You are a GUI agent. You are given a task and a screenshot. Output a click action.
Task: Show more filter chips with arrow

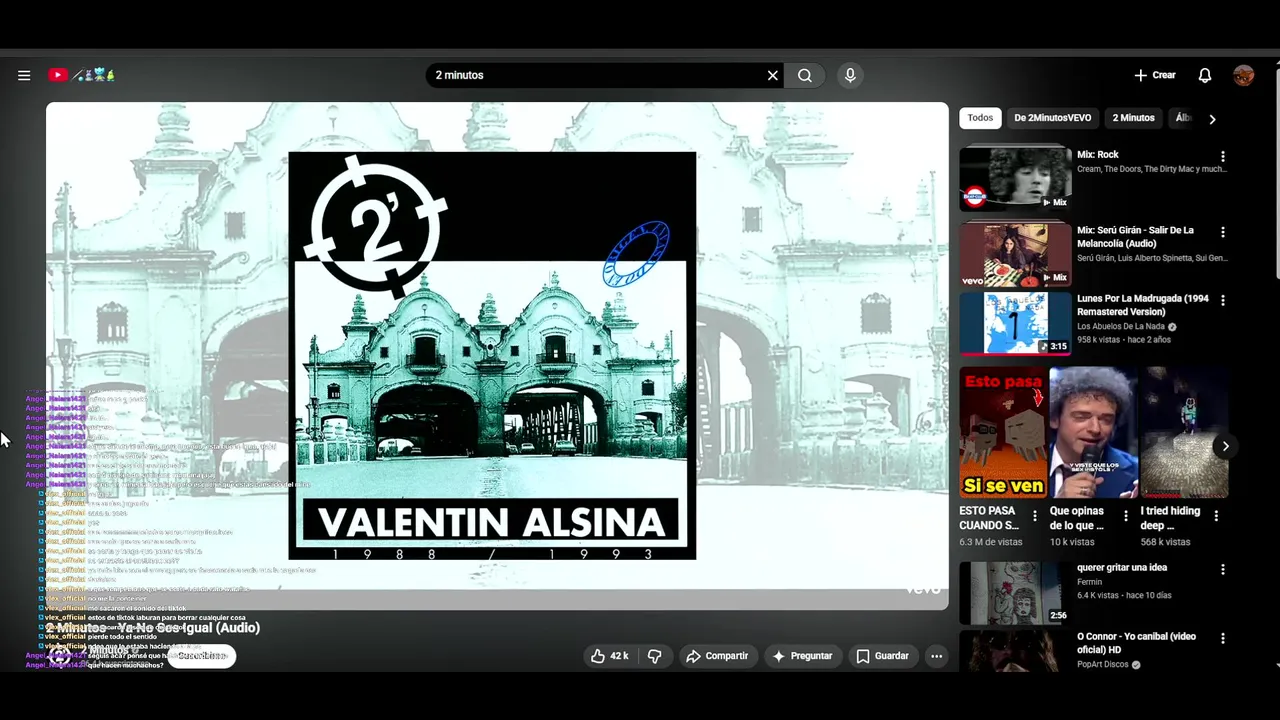pos(1212,119)
